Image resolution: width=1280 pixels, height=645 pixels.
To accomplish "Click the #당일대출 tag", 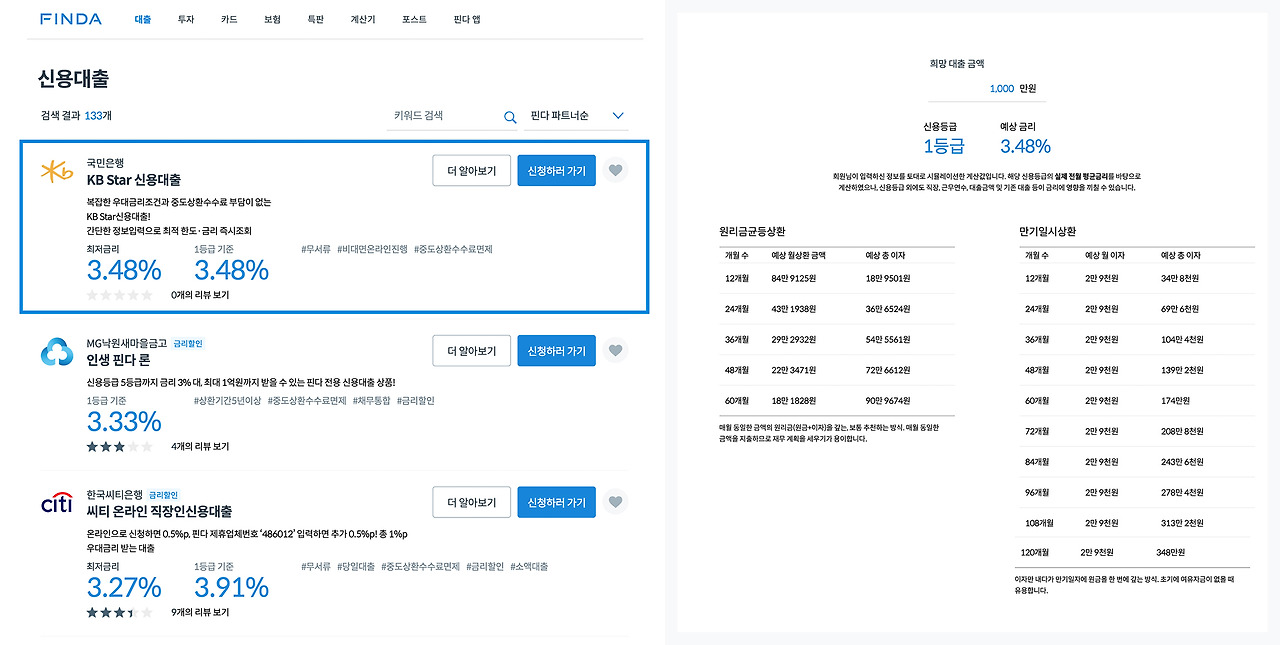I will coord(355,566).
